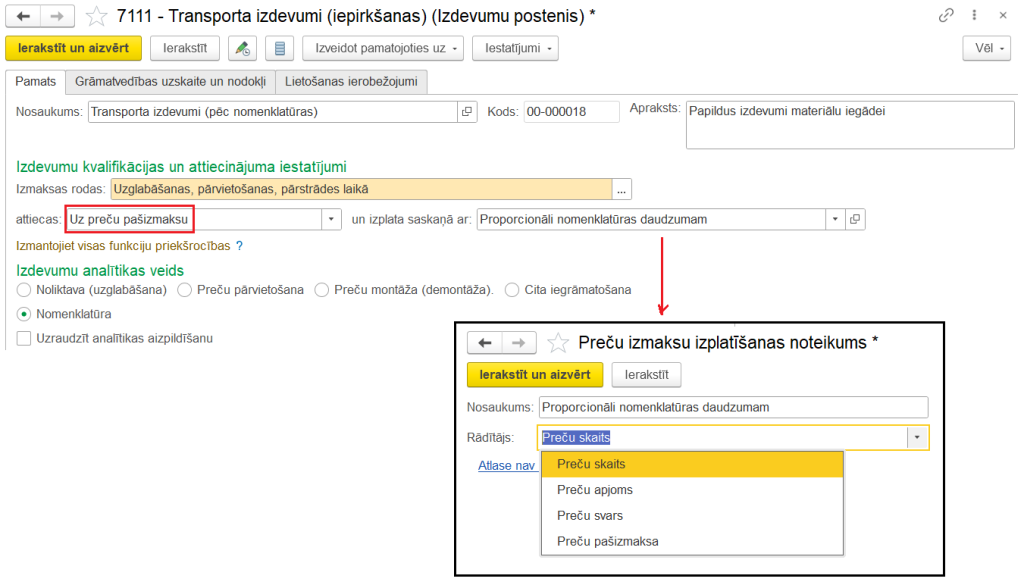
Task: Open the attiecas dropdown arrow
Action: (x=332, y=218)
